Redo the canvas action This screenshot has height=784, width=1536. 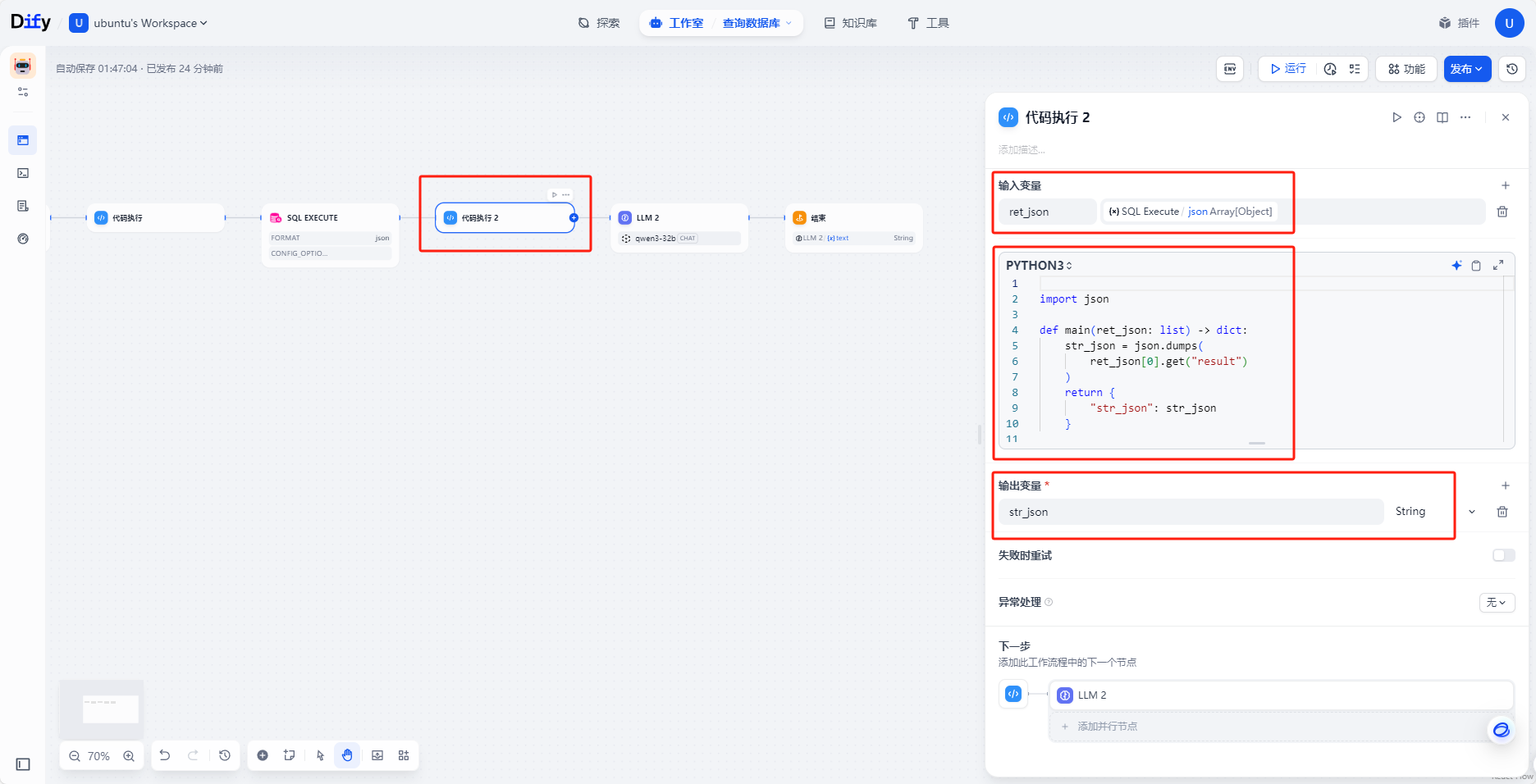[x=193, y=755]
